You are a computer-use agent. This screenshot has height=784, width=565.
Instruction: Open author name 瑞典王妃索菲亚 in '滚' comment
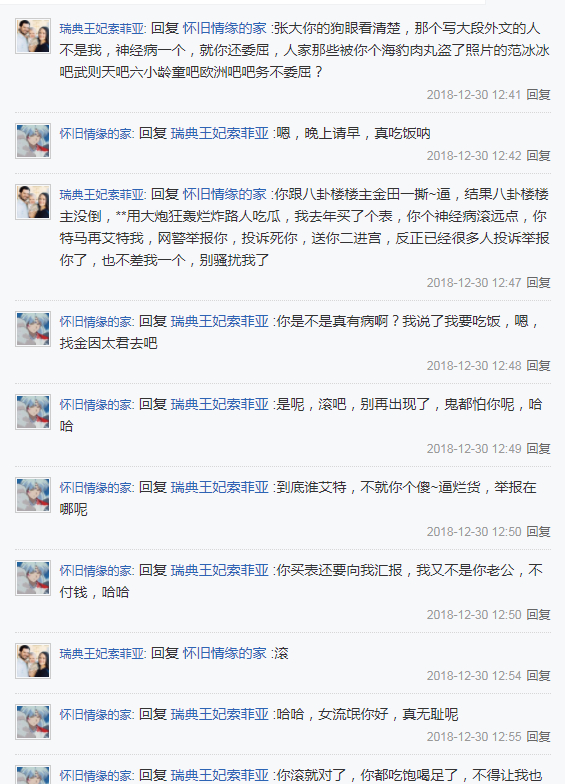point(102,654)
